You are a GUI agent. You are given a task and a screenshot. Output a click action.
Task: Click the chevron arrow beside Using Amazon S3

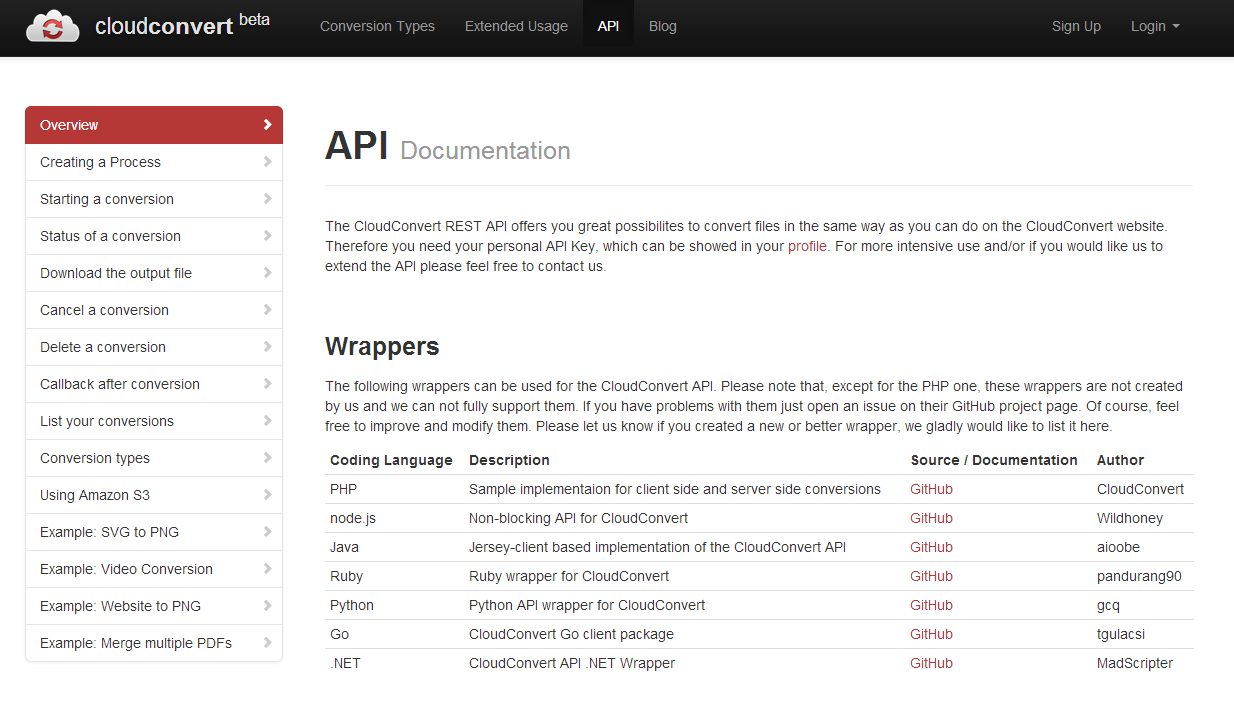(267, 495)
